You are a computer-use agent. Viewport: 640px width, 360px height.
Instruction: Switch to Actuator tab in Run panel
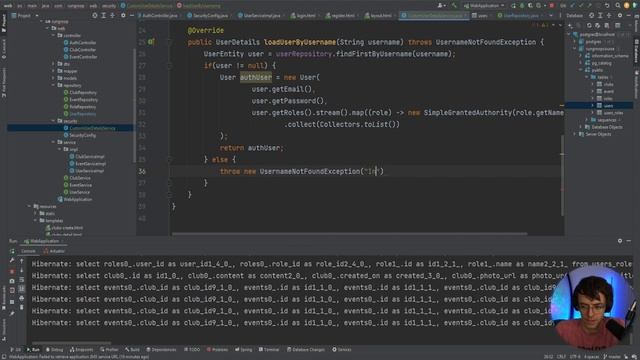[x=54, y=251]
